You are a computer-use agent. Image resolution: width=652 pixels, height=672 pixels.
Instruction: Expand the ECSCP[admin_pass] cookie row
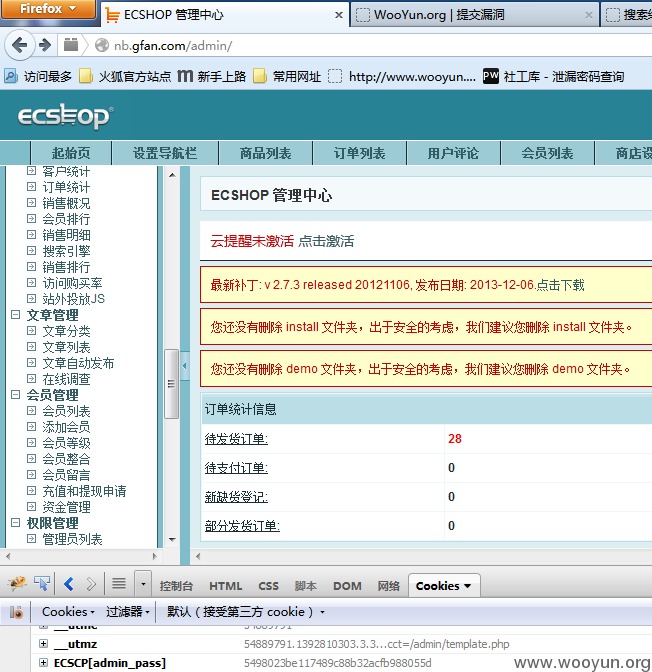coord(43,663)
